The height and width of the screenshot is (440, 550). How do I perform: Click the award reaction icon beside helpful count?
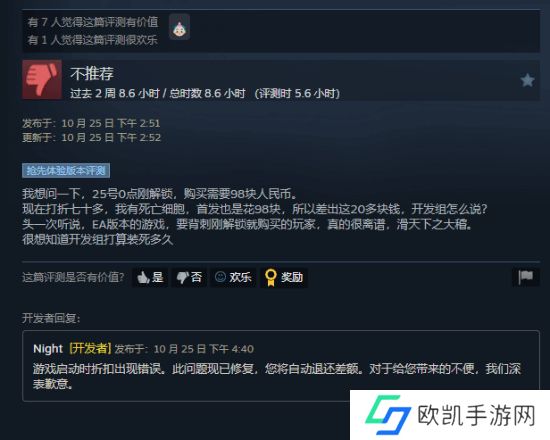pos(180,27)
